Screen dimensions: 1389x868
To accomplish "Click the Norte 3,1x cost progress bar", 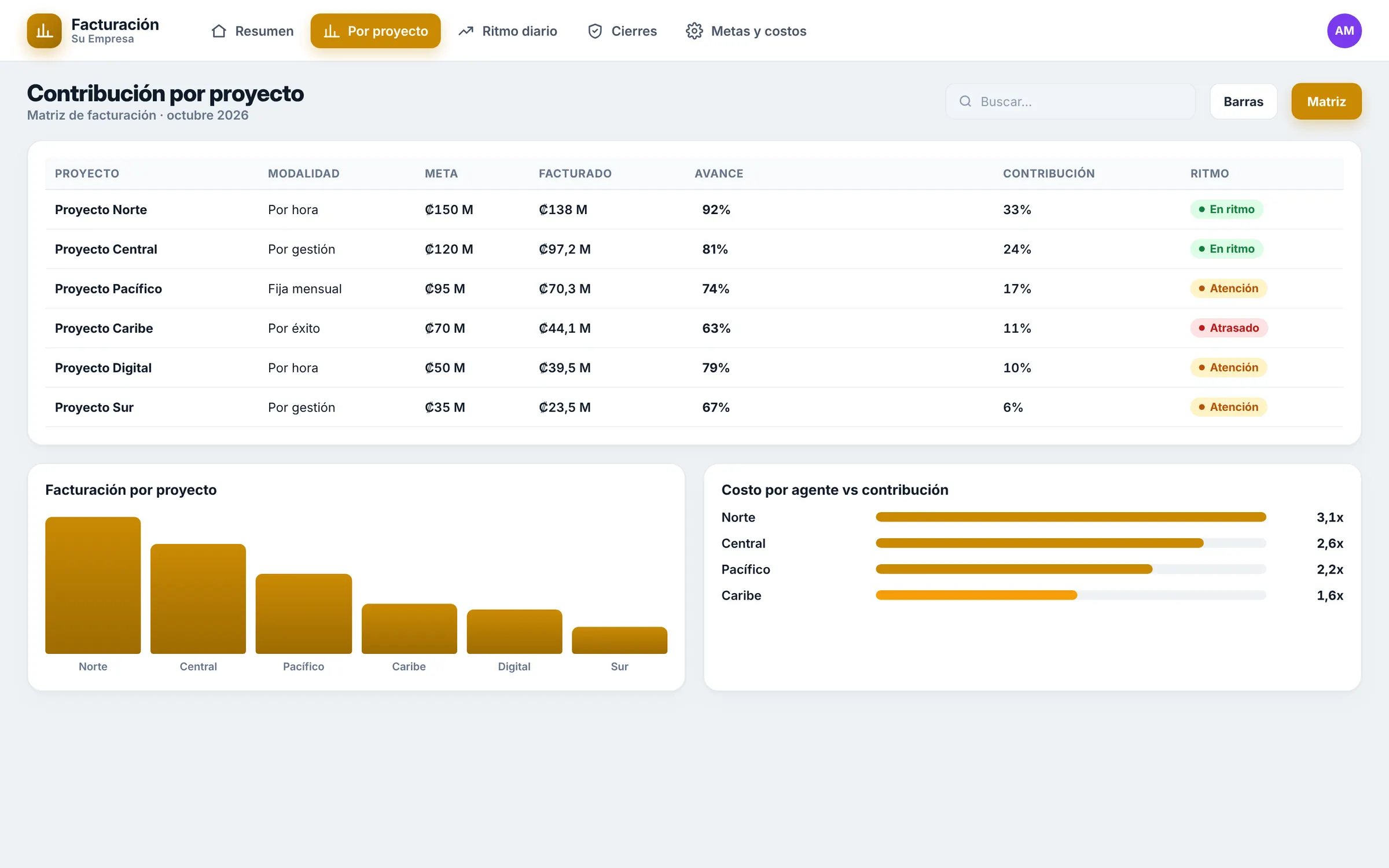I will coord(1071,517).
